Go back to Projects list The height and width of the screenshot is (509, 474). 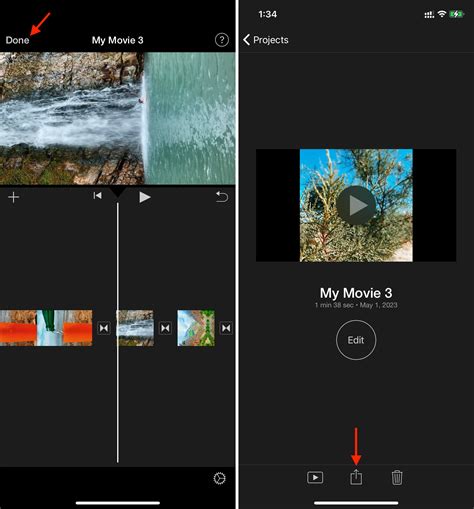pos(266,40)
